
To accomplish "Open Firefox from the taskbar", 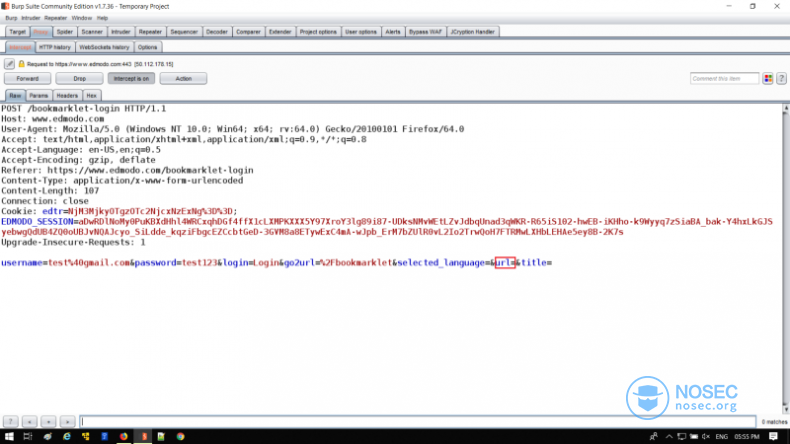I will 123,436.
